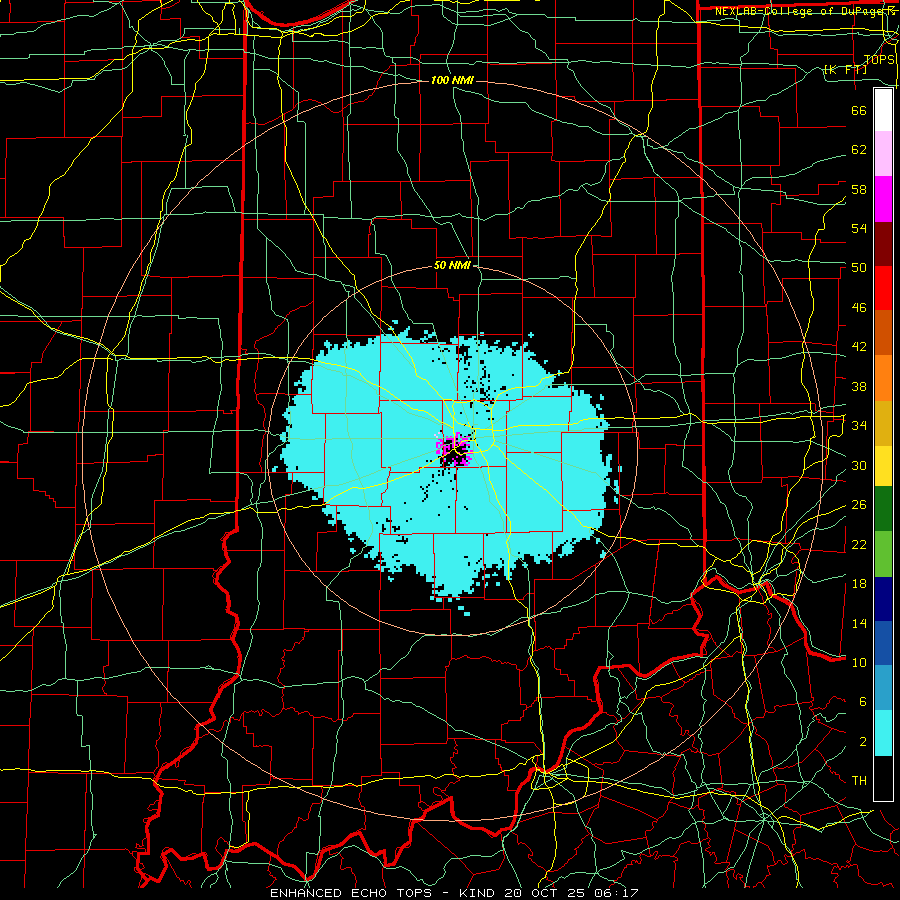Viewport: 900px width, 900px height.
Task: Click the '2' legend value
Action: click(862, 742)
